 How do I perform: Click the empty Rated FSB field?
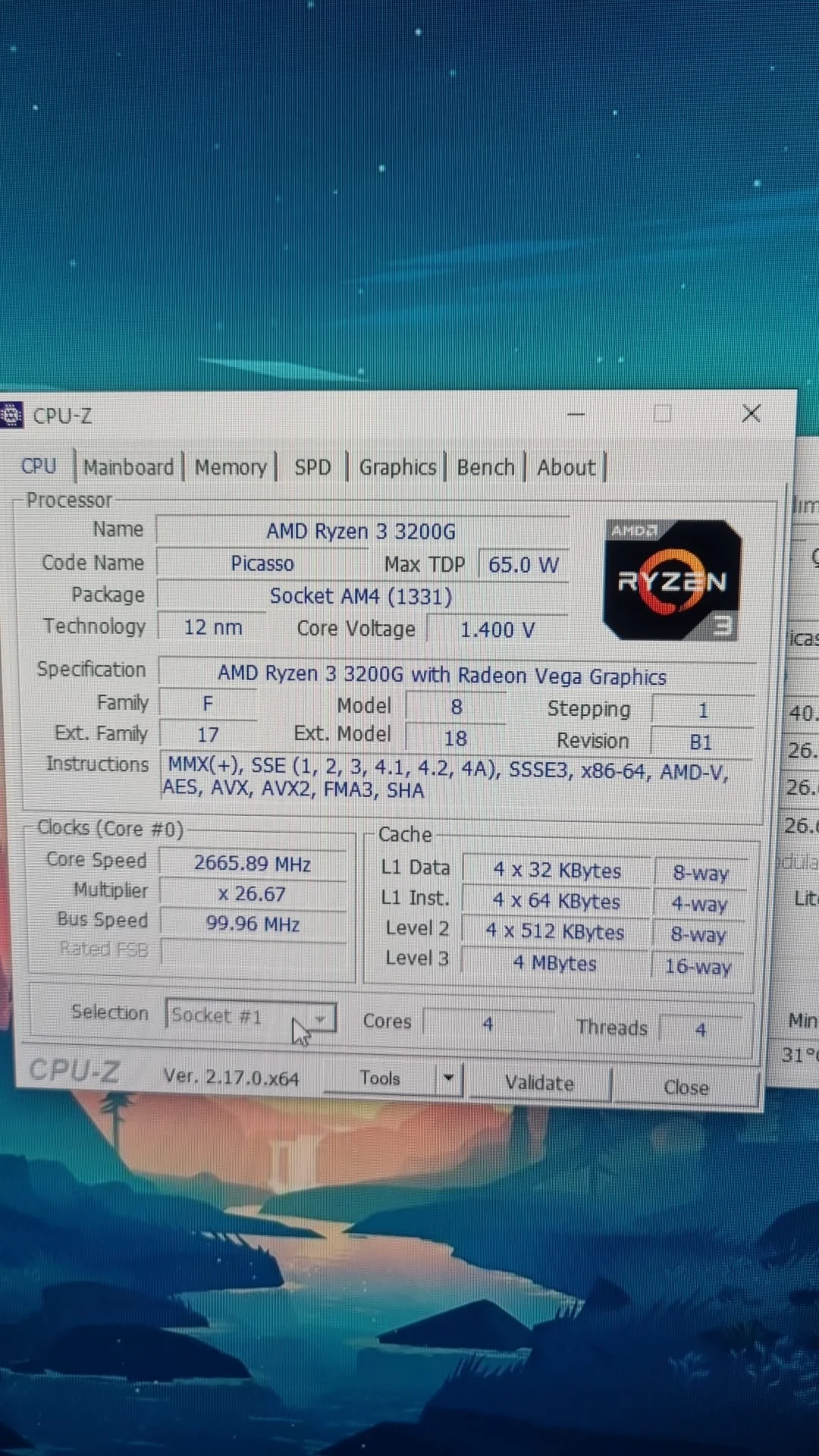pyautogui.click(x=253, y=952)
